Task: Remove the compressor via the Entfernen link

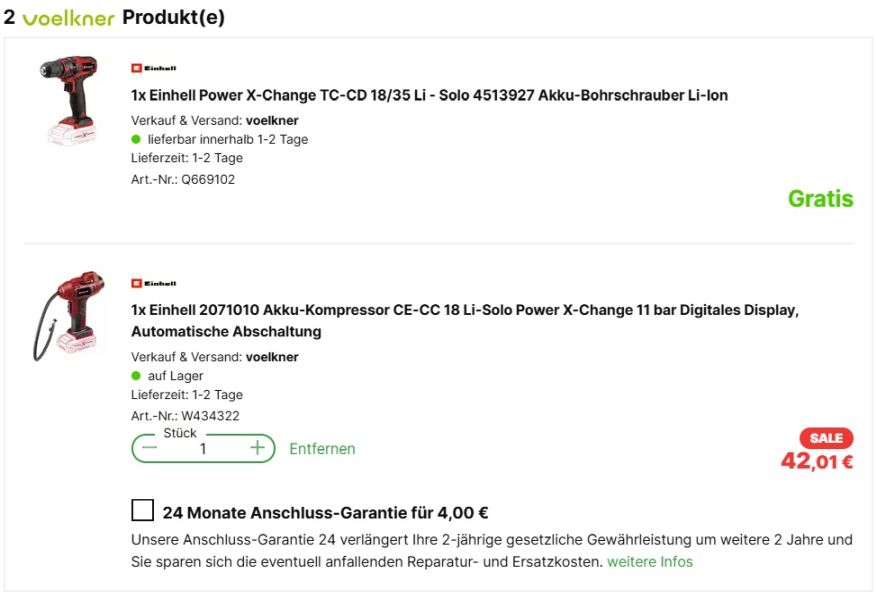Action: [322, 449]
